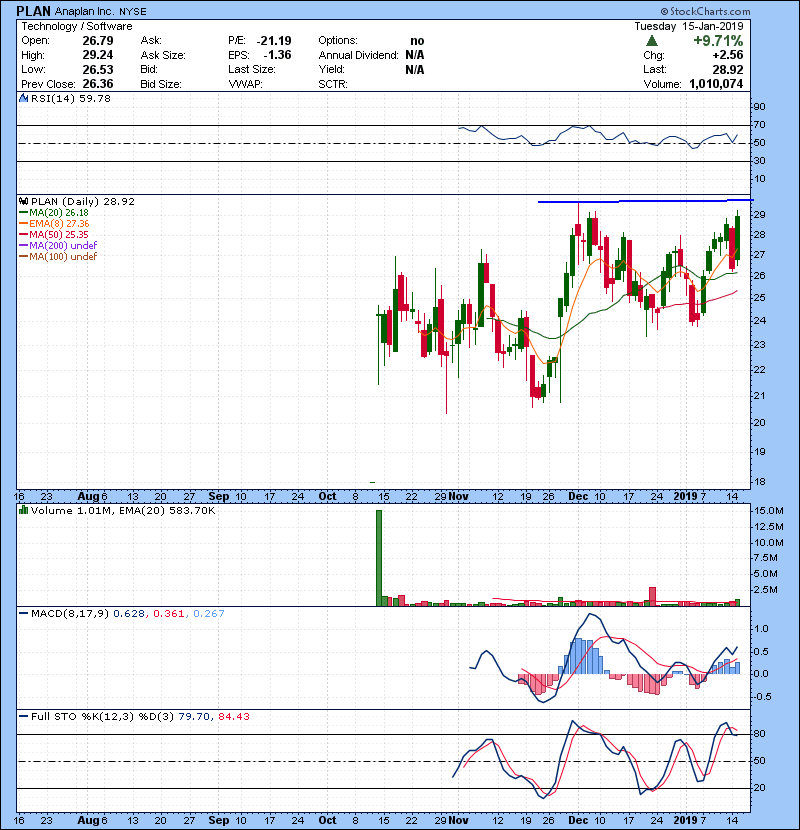800x830 pixels.
Task: Click the 70 level on the RSI axis
Action: (759, 125)
